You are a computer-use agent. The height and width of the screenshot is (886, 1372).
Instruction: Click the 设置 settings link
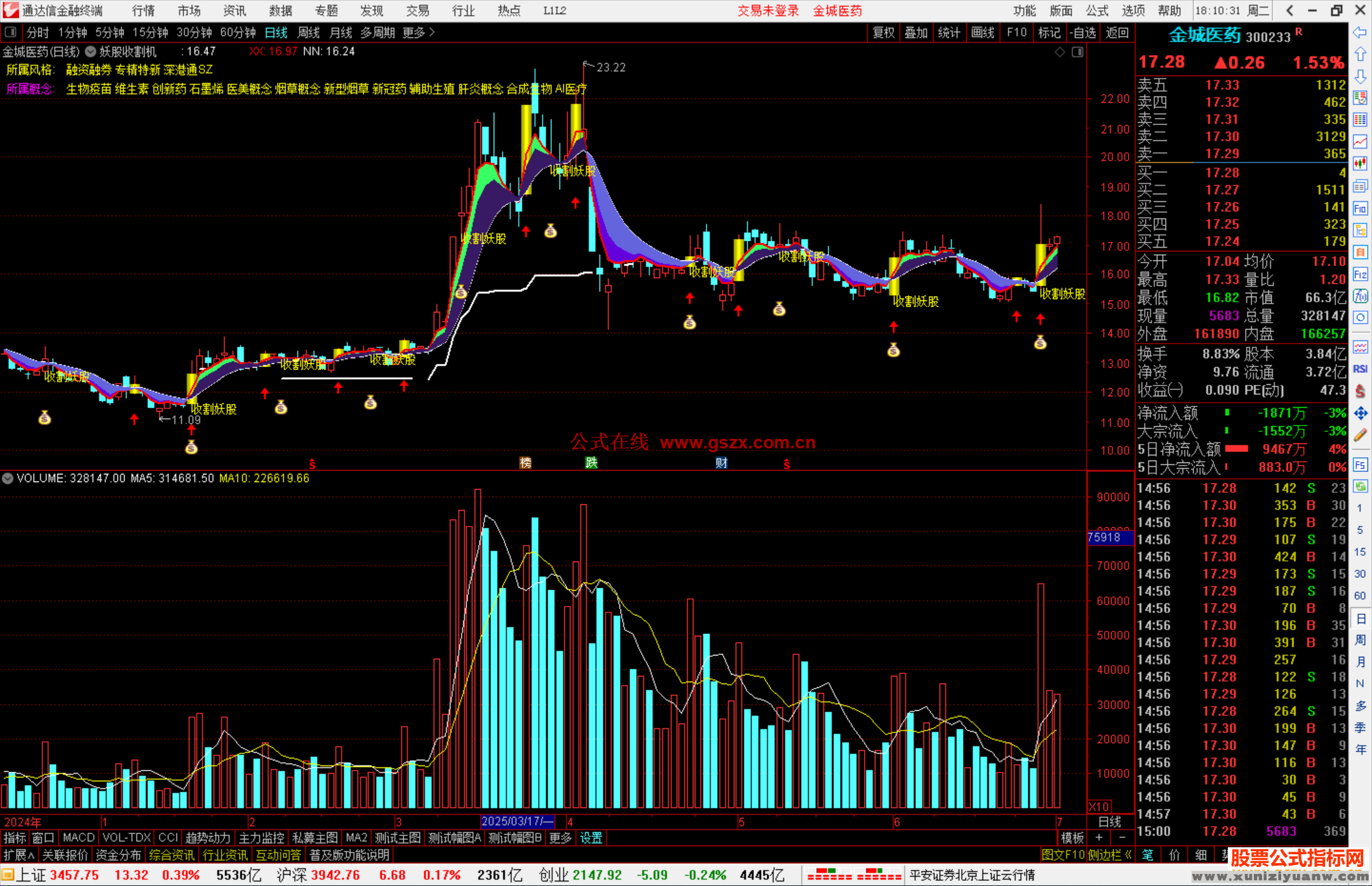tap(591, 838)
